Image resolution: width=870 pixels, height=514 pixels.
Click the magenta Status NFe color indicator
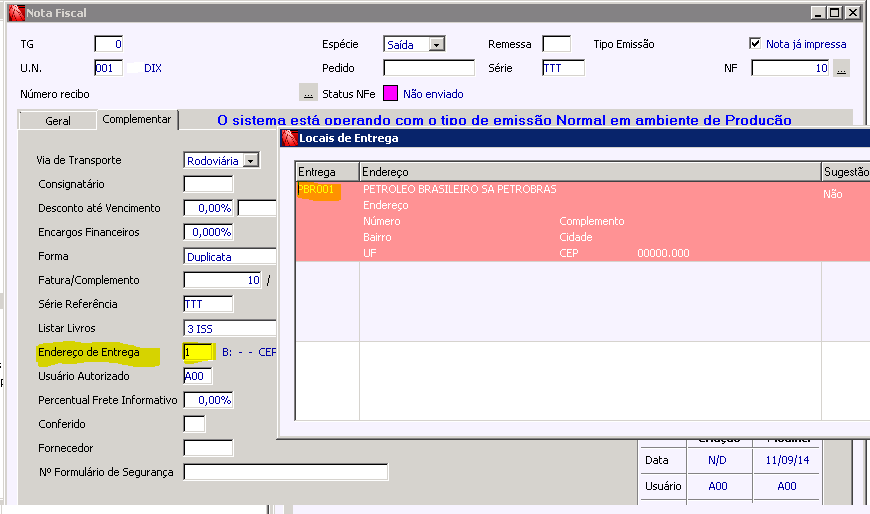tap(390, 93)
